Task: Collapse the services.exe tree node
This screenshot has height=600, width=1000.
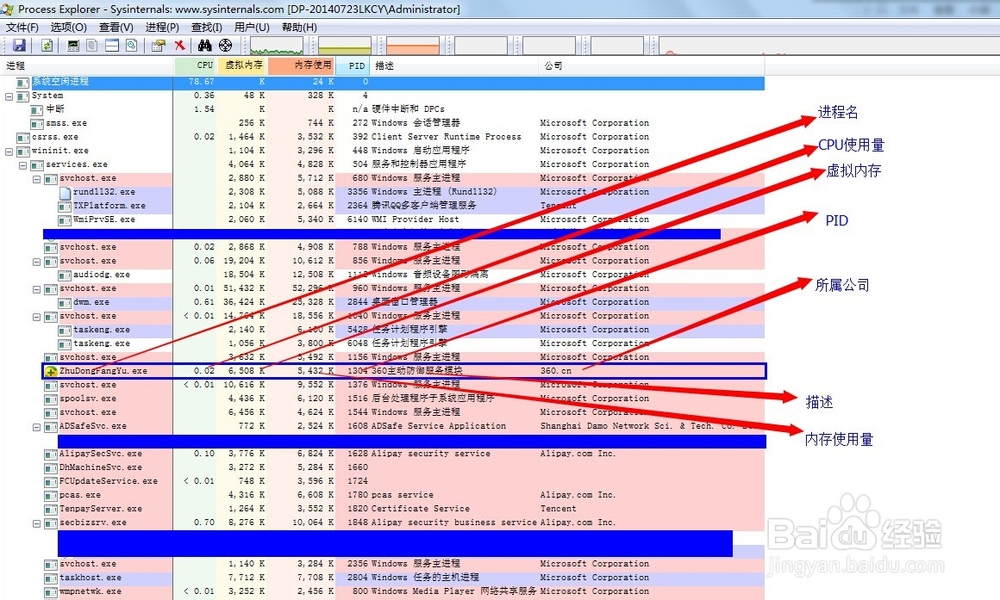Action: tap(23, 166)
